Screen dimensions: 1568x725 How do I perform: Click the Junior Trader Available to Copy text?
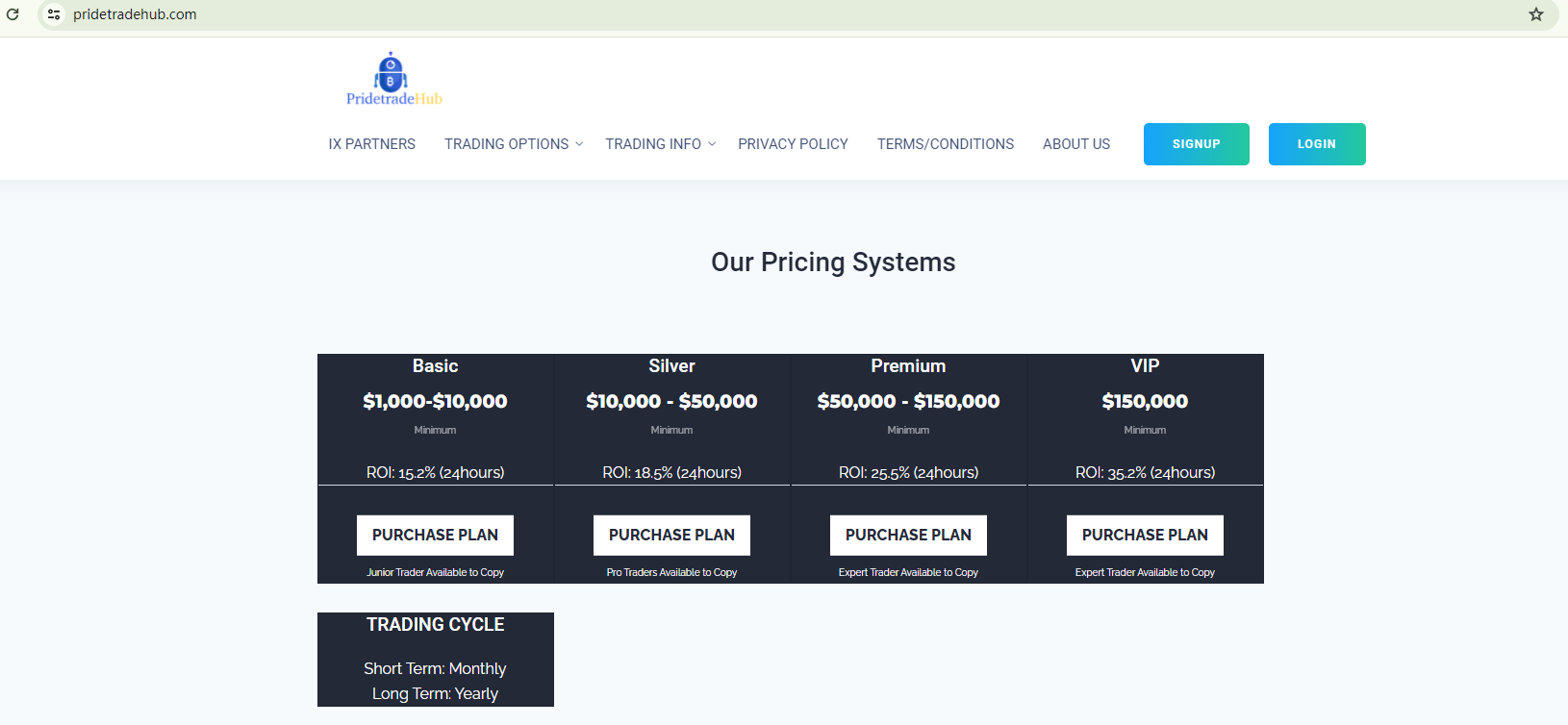[x=435, y=572]
